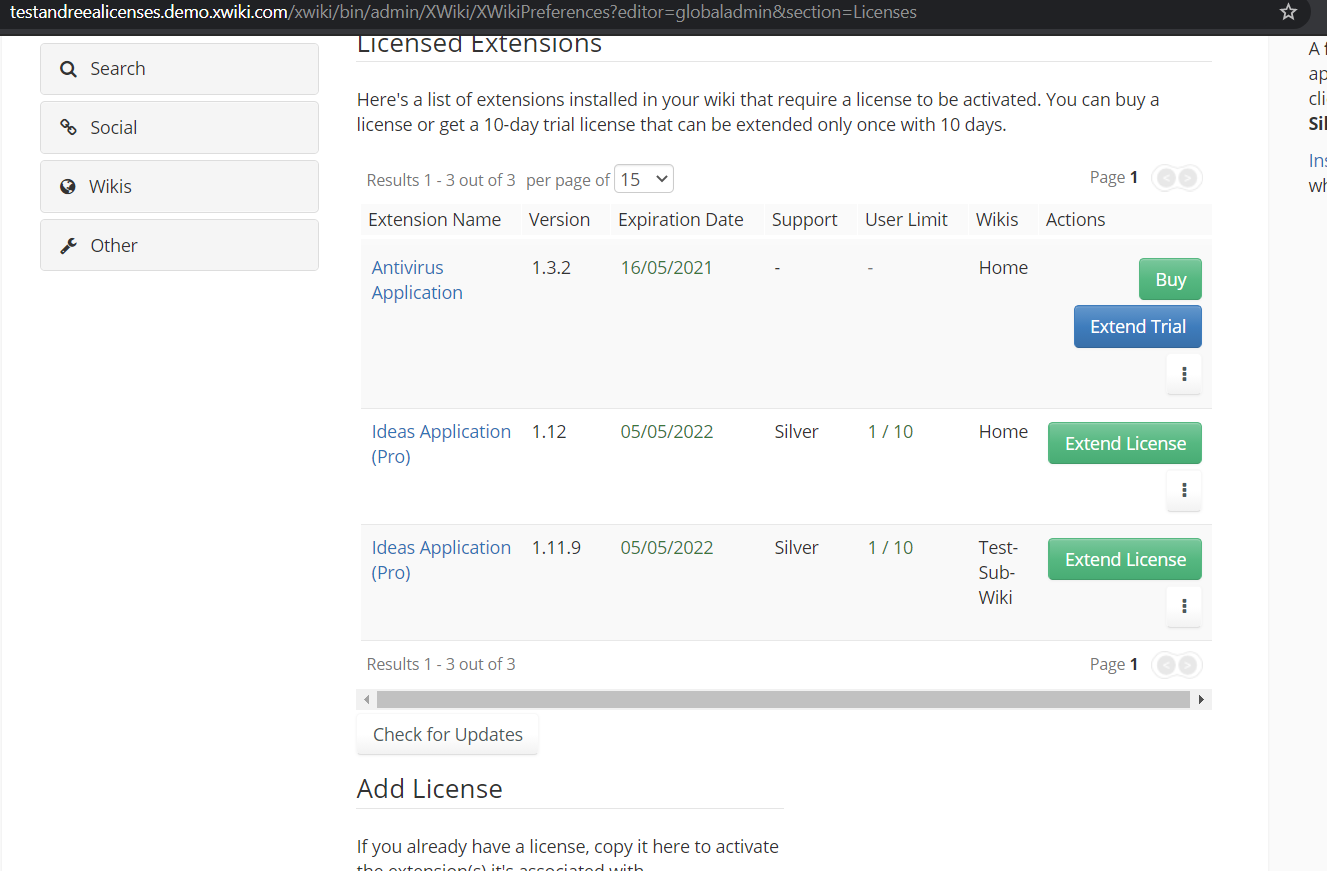Open the kebab menu for Ideas Application 1.12

coord(1183,490)
